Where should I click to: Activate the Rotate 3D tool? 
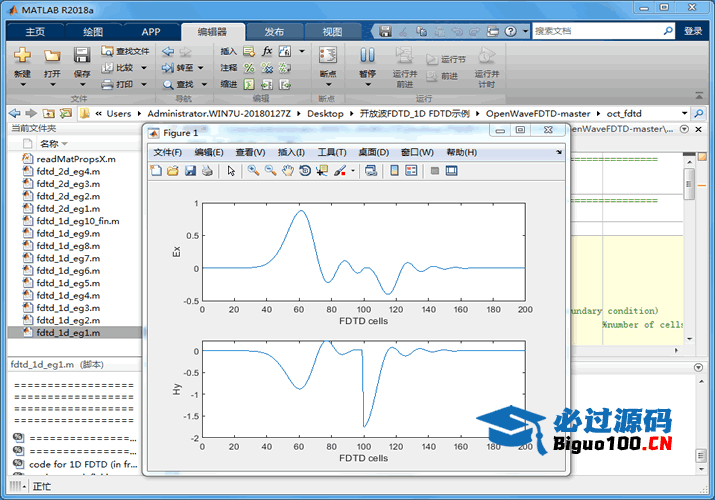(305, 171)
